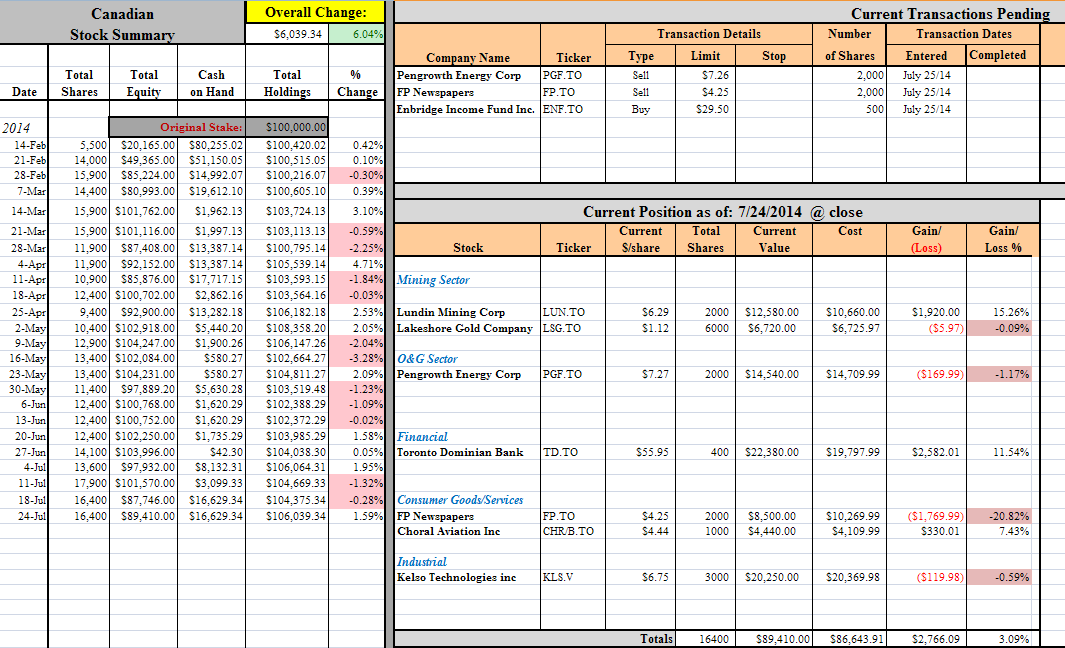This screenshot has height=648, width=1065.
Task: Click the Canadian Stock Summary title
Action: (122, 24)
